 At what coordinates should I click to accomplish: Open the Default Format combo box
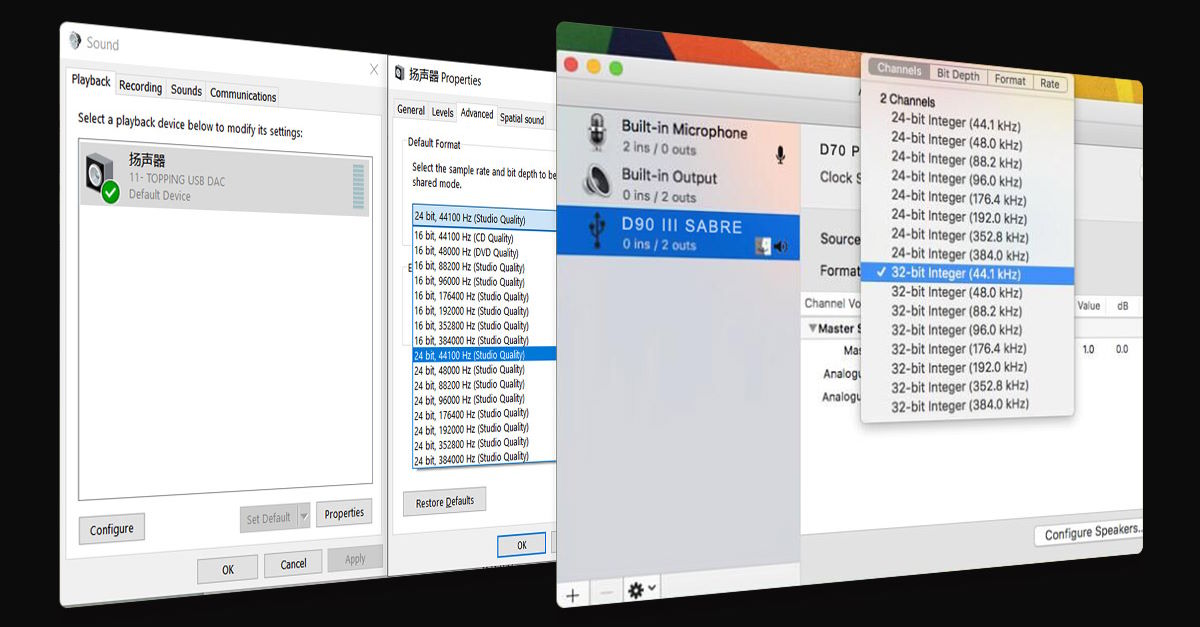(x=483, y=217)
